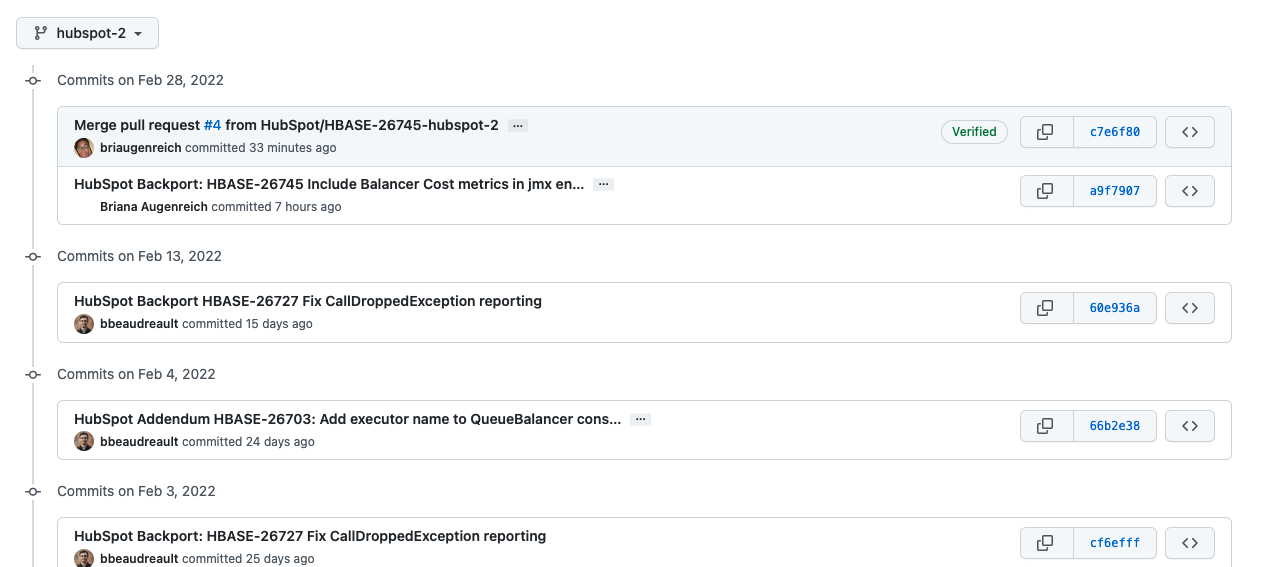Open briaugenreich's avatar
Viewport: 1275px width, 567px height.
84,148
